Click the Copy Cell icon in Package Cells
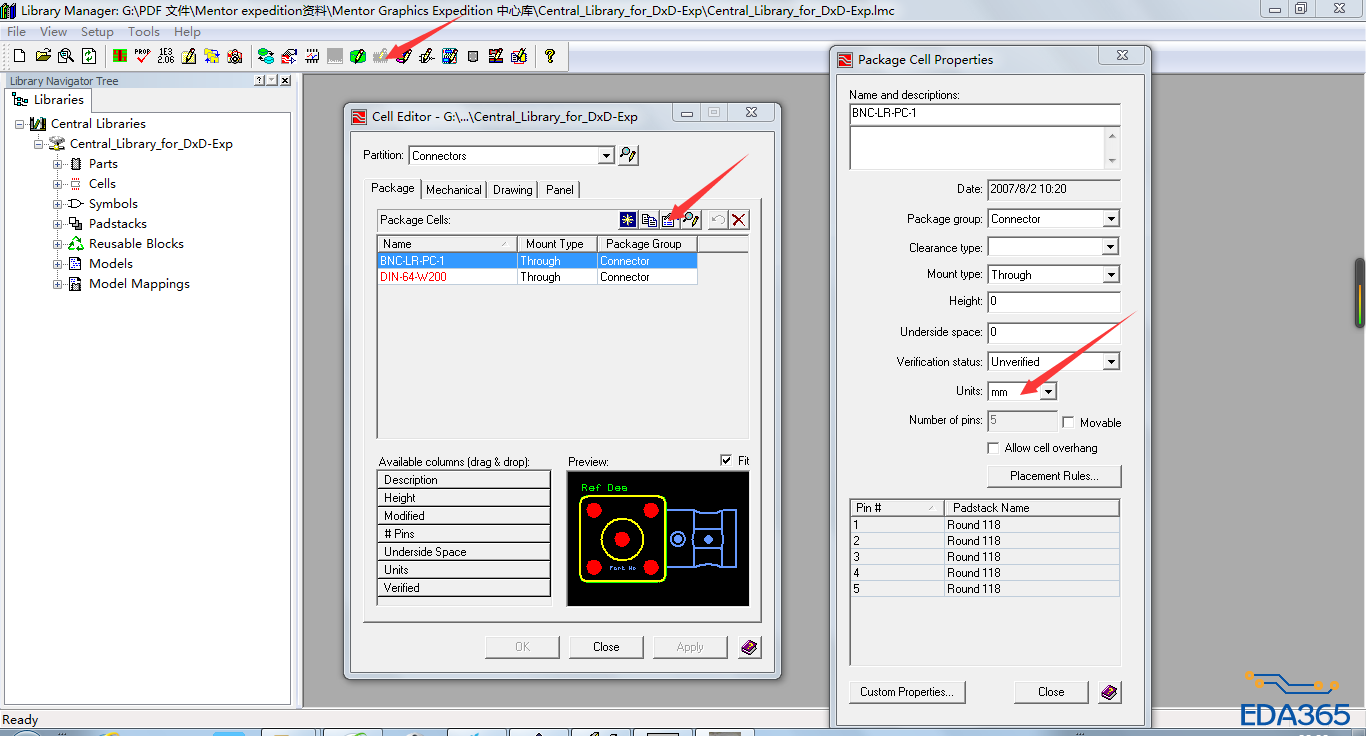The height and width of the screenshot is (736, 1366). tap(649, 220)
